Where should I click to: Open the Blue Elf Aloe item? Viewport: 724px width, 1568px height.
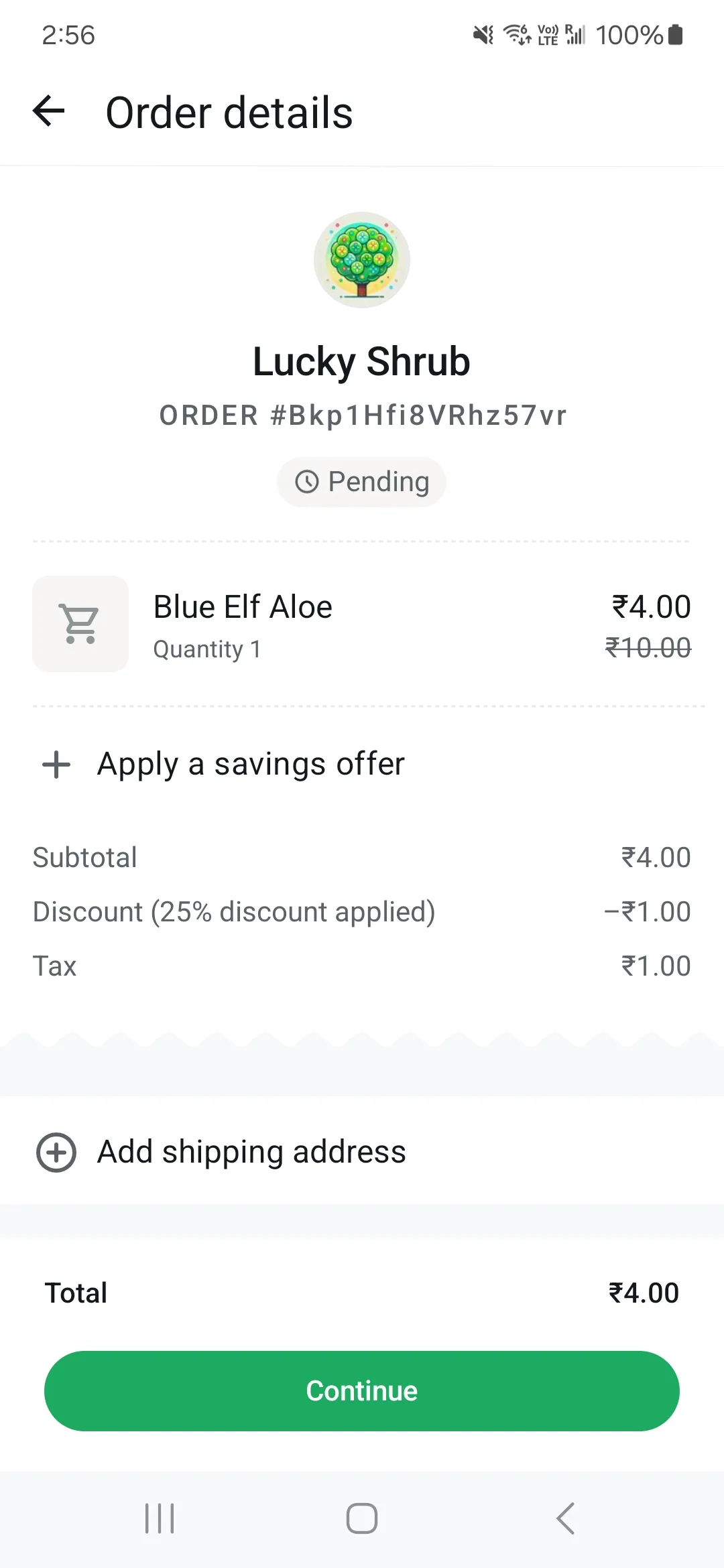(243, 607)
